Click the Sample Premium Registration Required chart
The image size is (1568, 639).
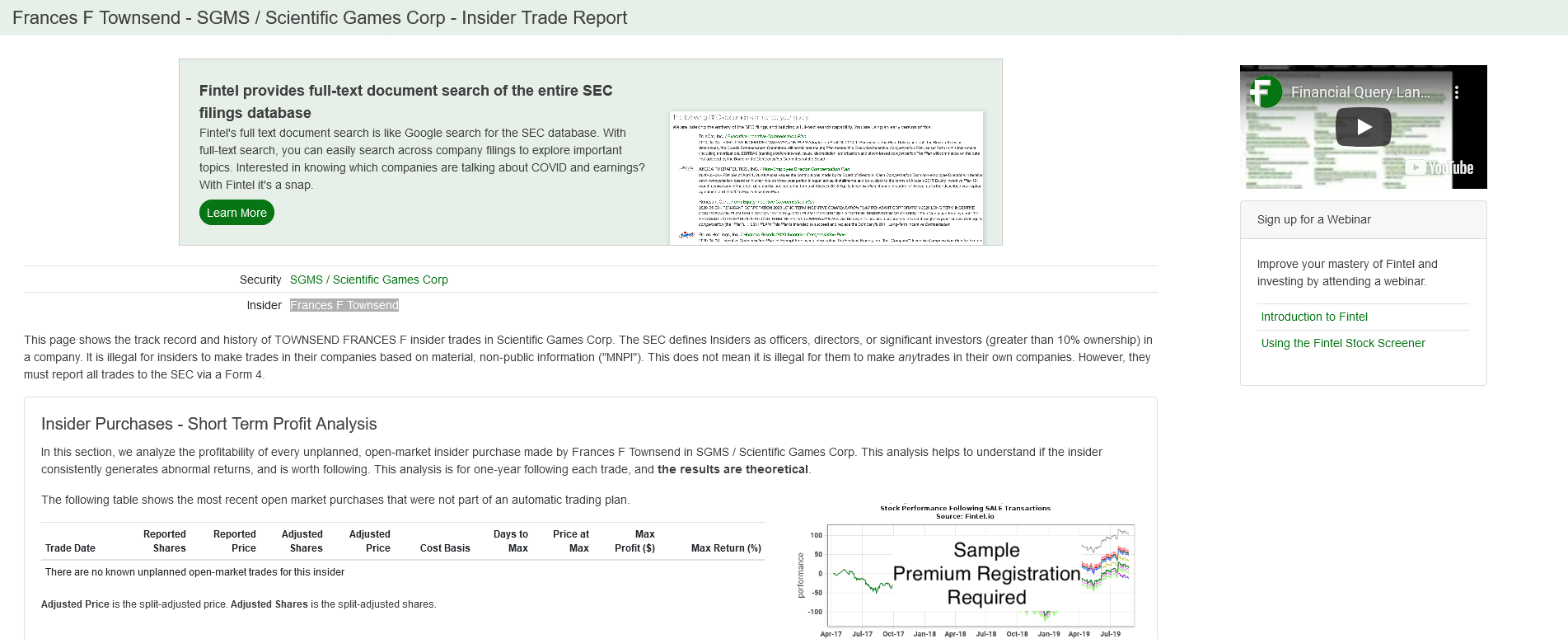pyautogui.click(x=966, y=571)
